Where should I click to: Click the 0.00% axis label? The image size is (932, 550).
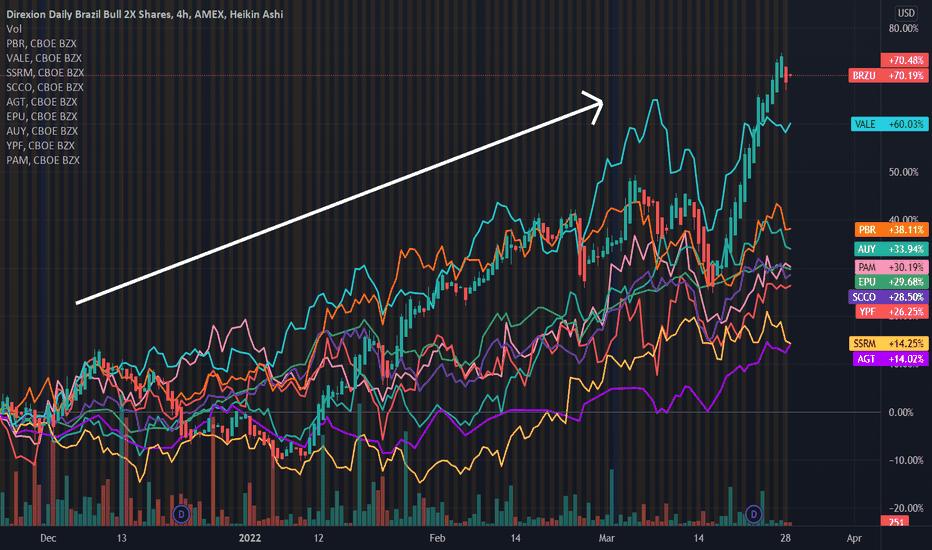(901, 413)
